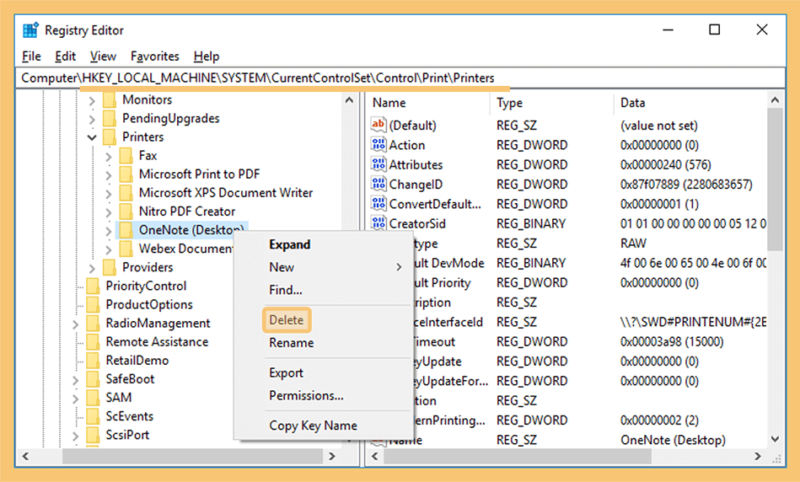The image size is (800, 482).
Task: Click the RetailDemo folder icon
Action: [x=93, y=361]
